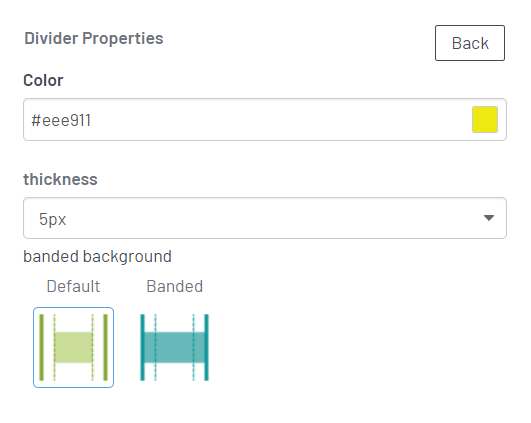This screenshot has width=531, height=423.
Task: Click the "Divider Properties" panel title
Action: click(94, 38)
